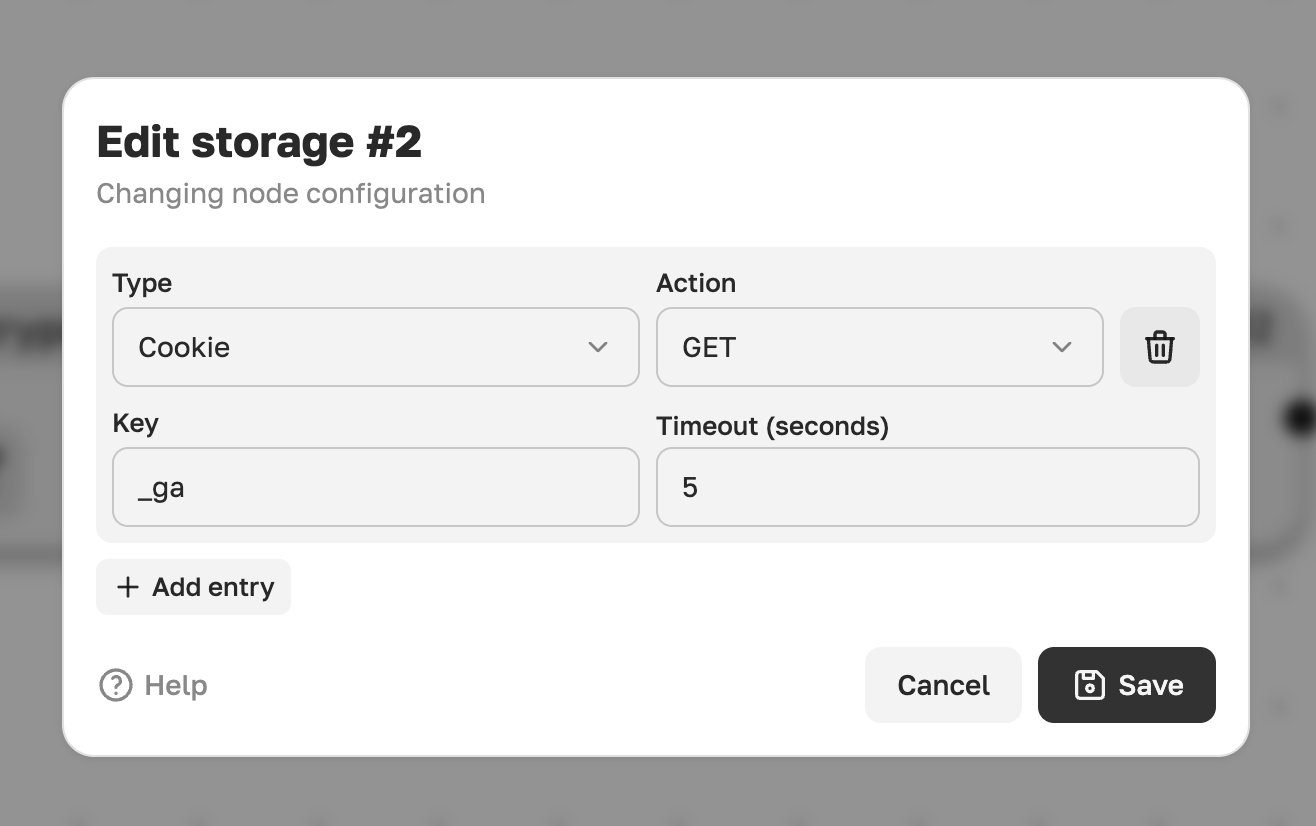Focus the Key field containing _ga

[x=376, y=487]
